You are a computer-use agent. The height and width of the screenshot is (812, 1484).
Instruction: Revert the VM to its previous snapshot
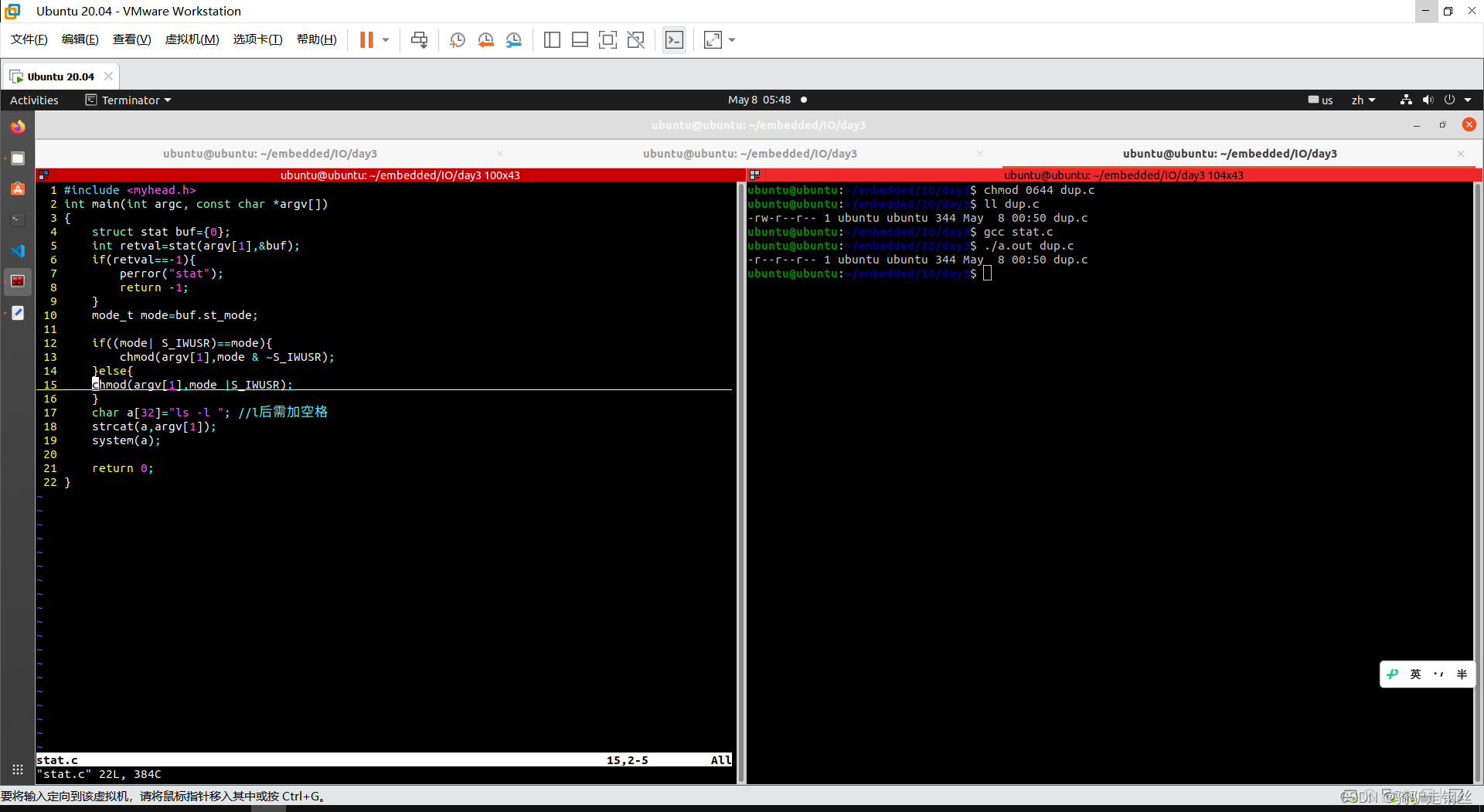485,40
